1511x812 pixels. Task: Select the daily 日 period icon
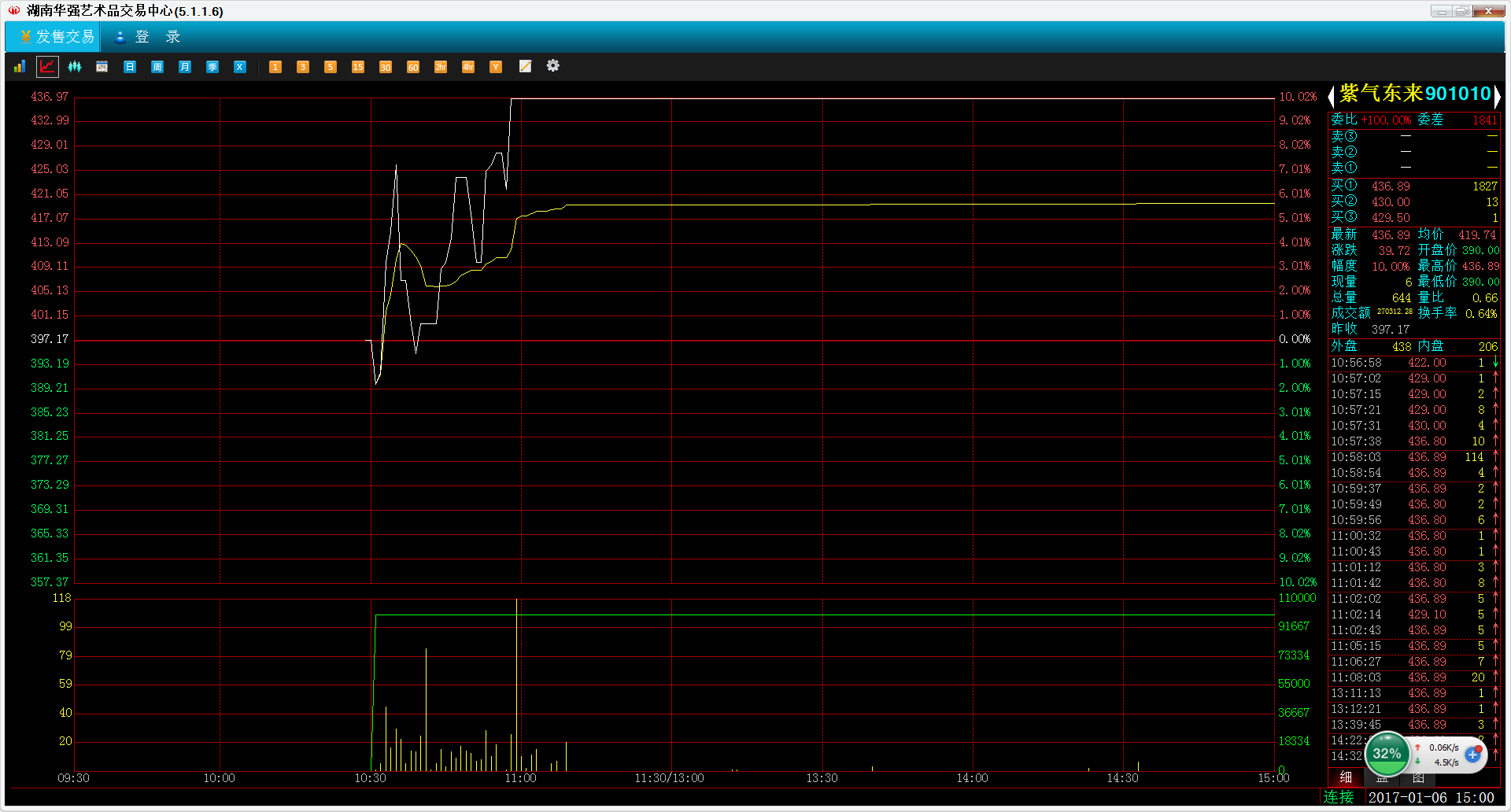pos(130,67)
